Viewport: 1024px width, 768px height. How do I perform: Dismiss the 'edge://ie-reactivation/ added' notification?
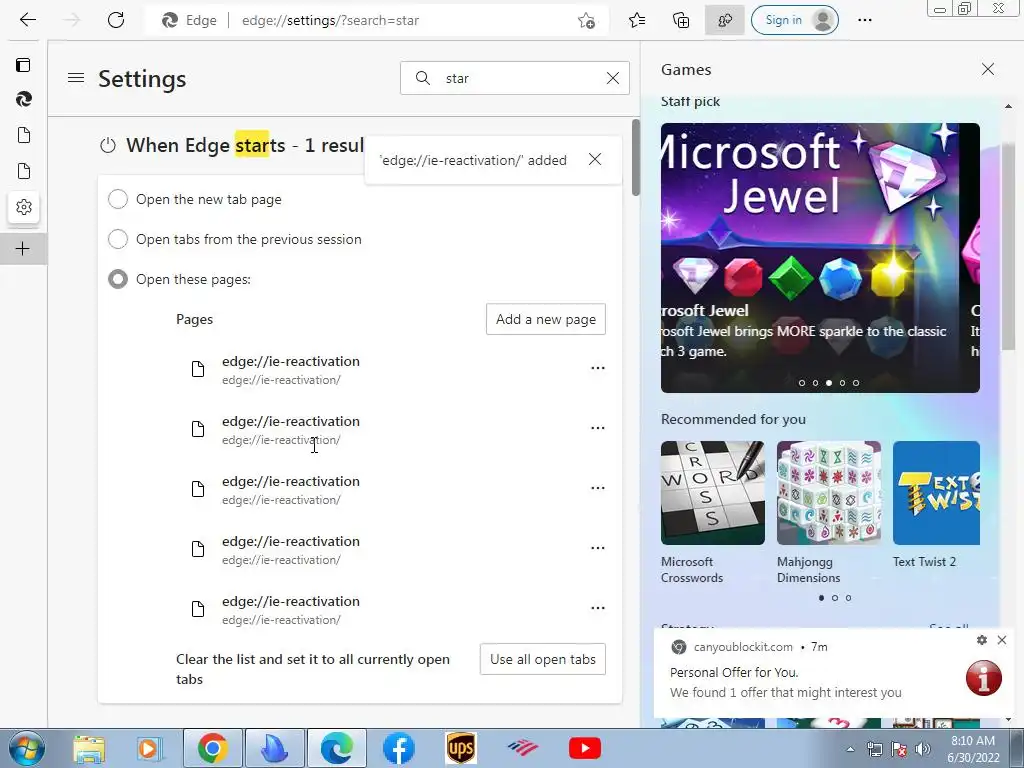(x=595, y=159)
